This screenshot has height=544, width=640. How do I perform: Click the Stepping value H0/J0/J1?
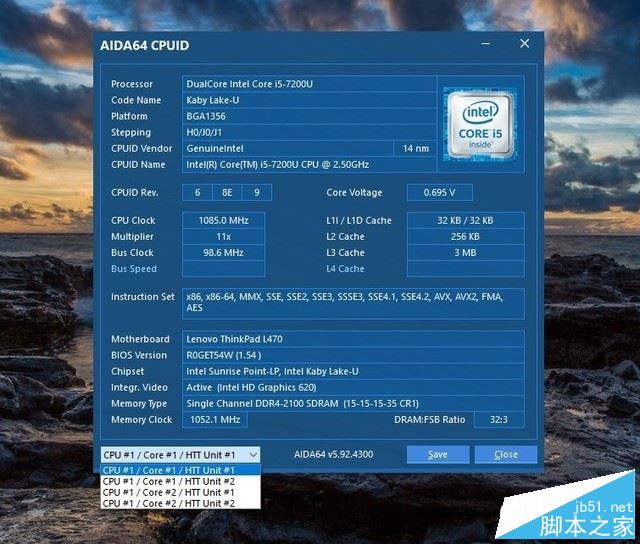coord(309,132)
